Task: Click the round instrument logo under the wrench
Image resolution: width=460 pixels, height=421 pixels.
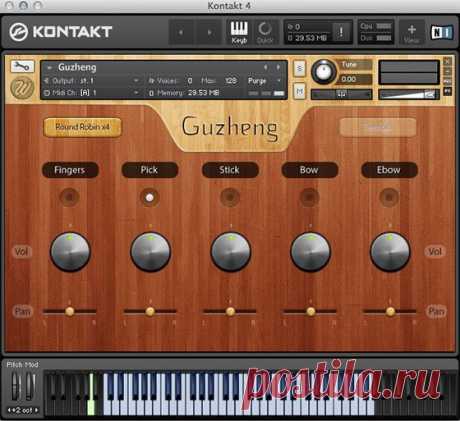Action: click(22, 87)
